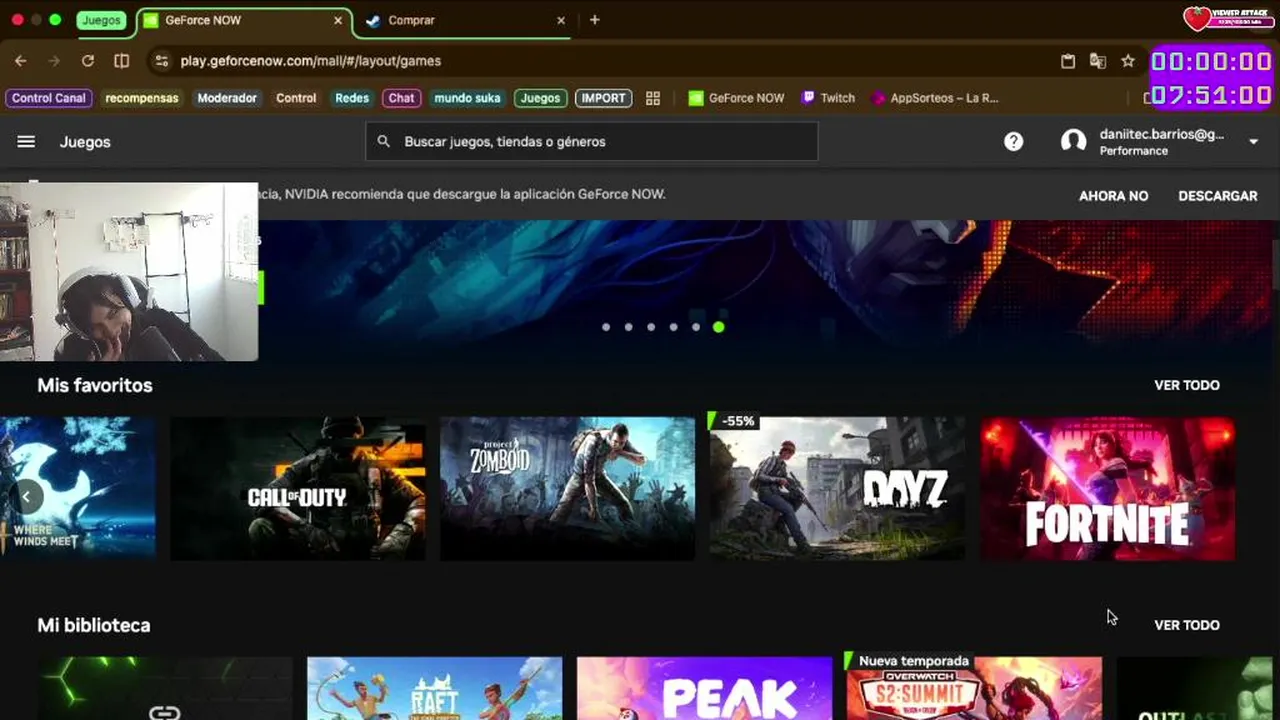This screenshot has height=720, width=1280.
Task: Click VER TODO for Mi biblioteca
Action: click(x=1187, y=625)
